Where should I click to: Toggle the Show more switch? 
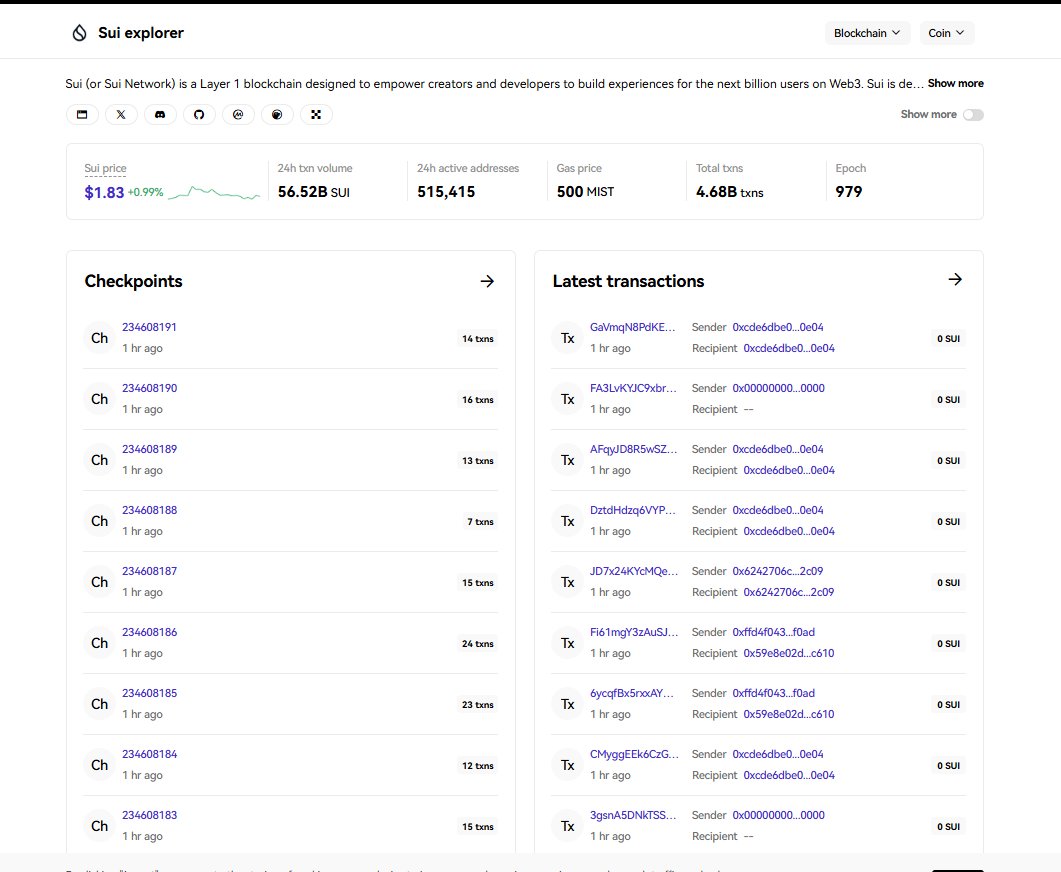point(973,114)
